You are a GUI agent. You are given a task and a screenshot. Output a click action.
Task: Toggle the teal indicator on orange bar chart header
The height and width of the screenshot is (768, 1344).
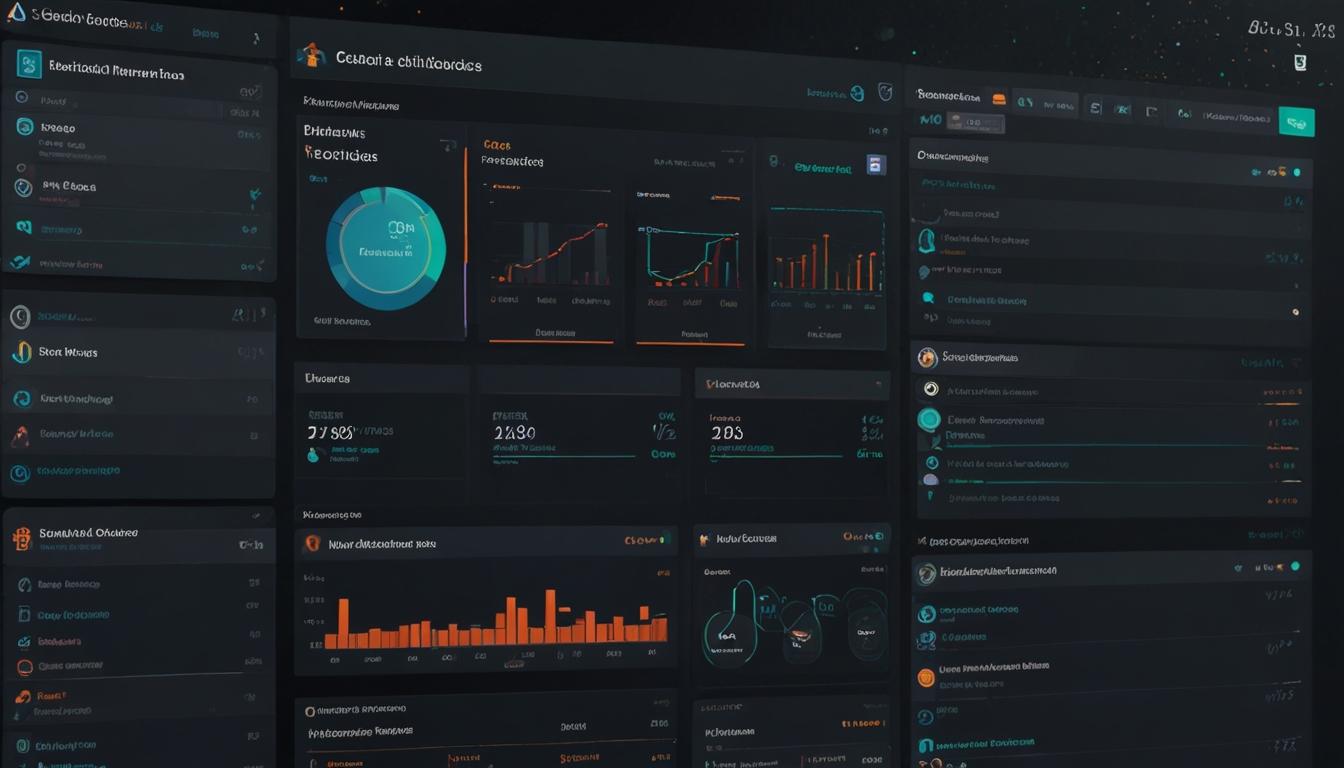coord(662,540)
